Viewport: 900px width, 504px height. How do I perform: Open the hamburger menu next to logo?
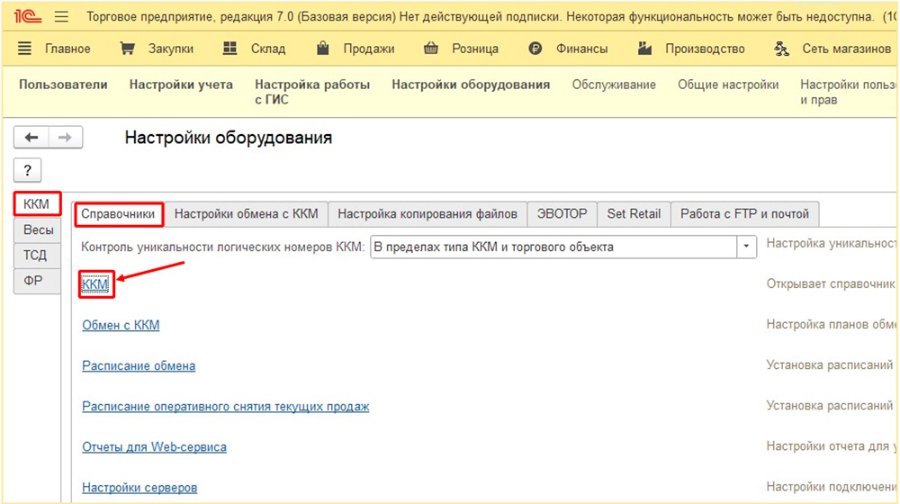click(61, 17)
